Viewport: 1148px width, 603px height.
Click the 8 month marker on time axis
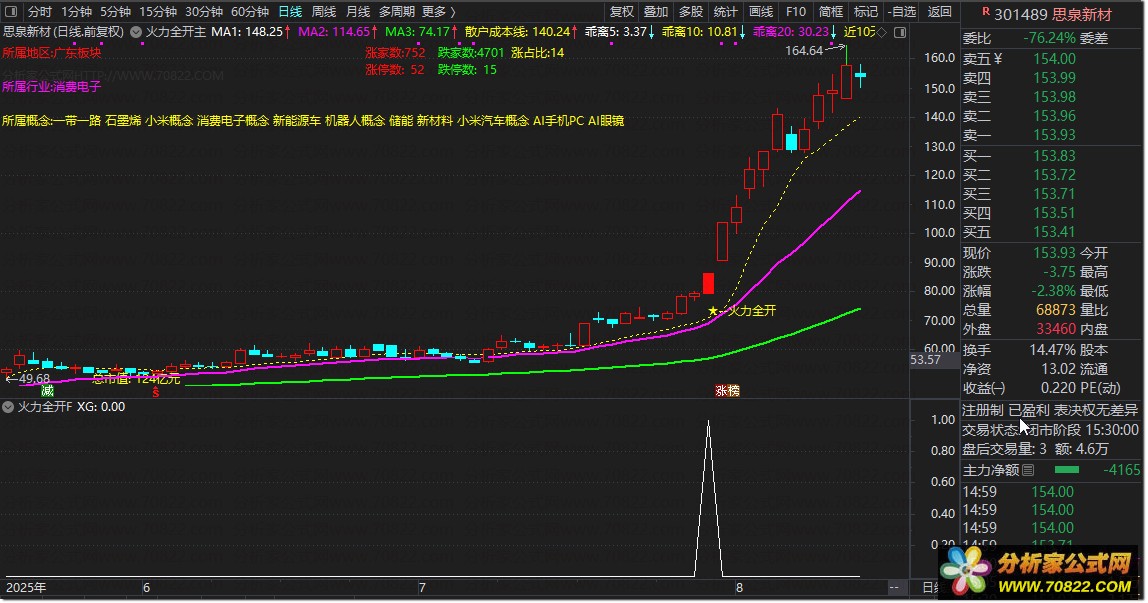click(739, 588)
